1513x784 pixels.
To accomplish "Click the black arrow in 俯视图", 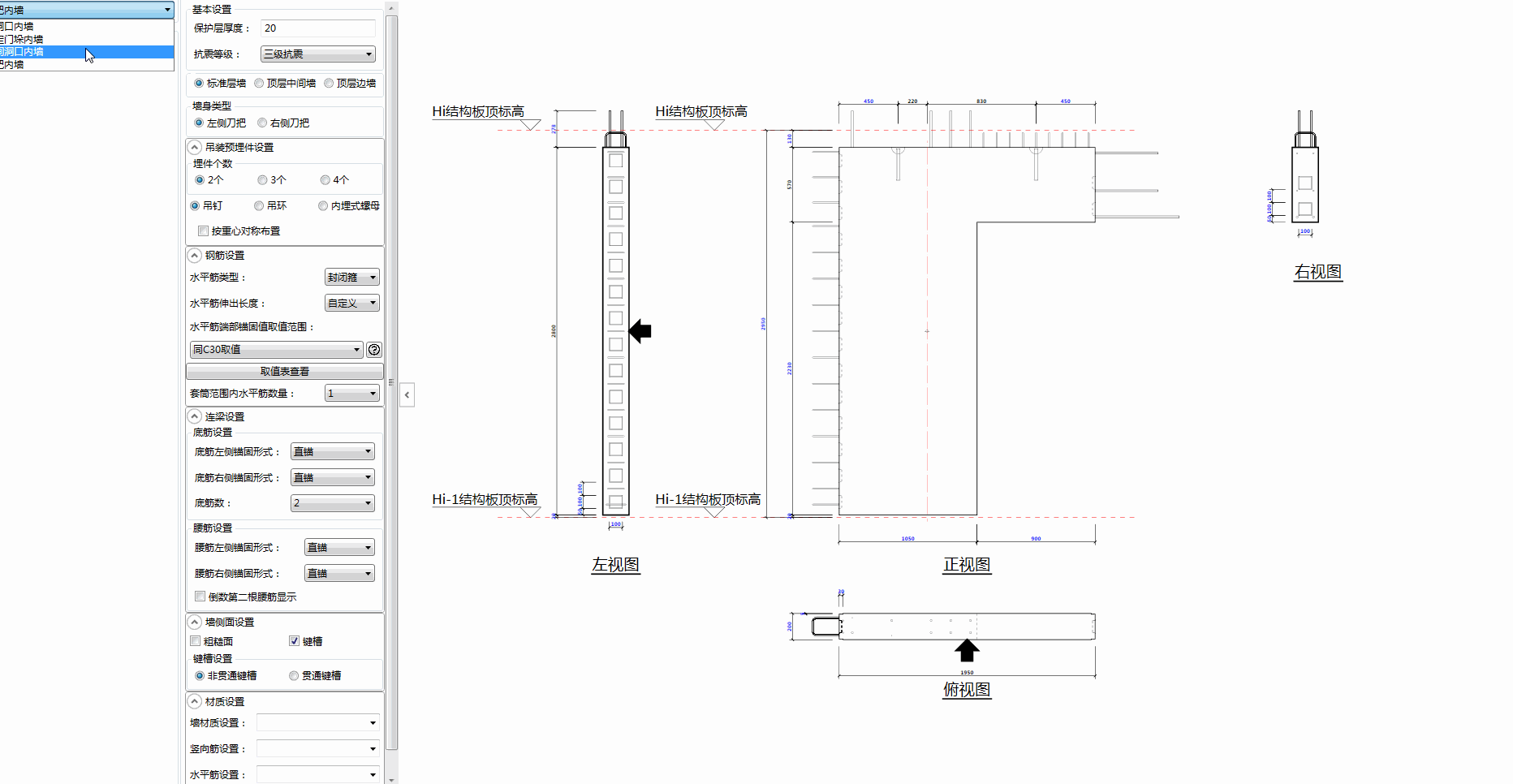I will (966, 650).
